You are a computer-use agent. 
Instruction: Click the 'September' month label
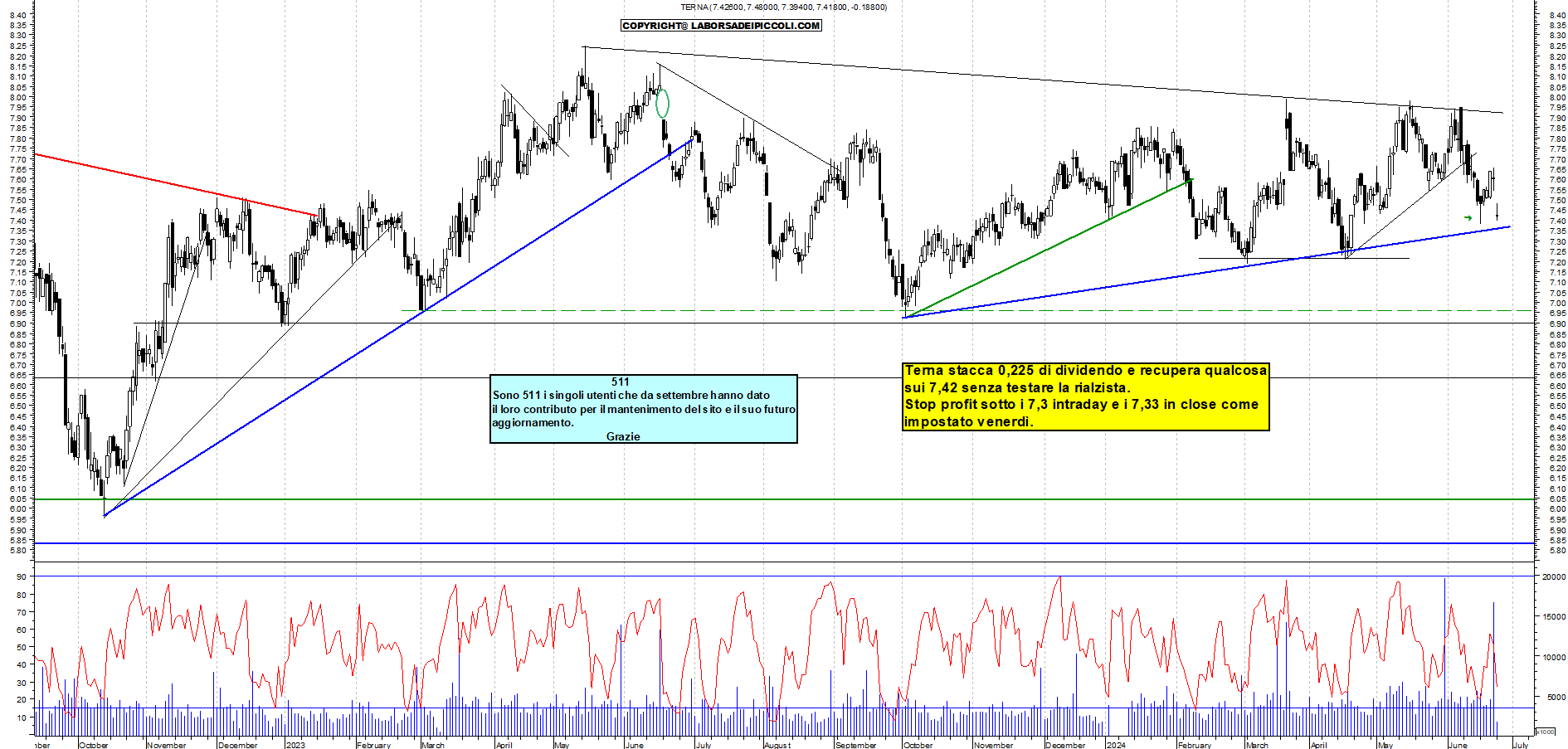coord(856,745)
